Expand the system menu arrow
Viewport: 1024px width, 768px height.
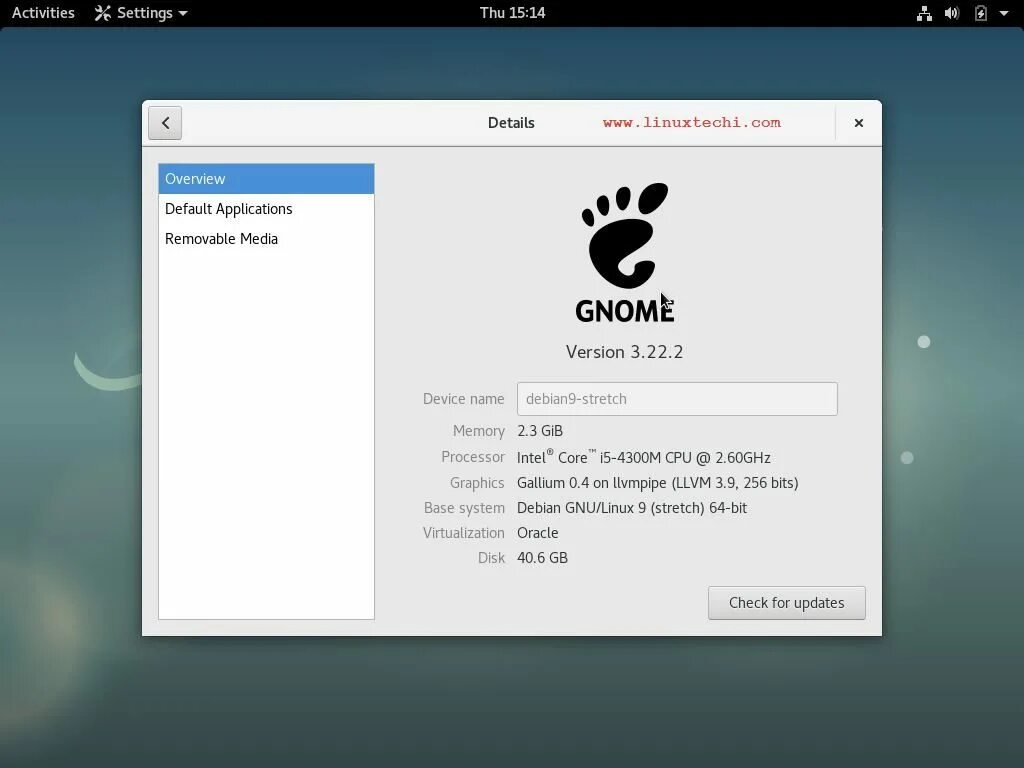click(1004, 13)
